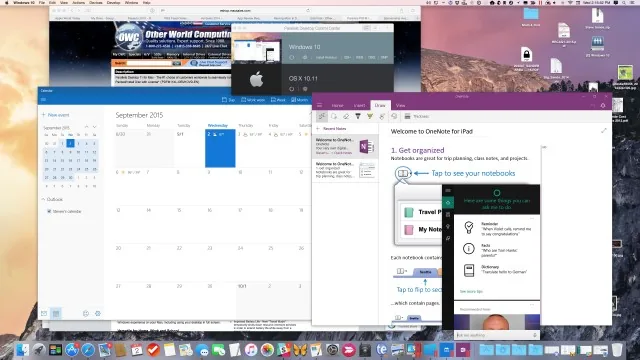
Task: Switch to the Home tab in OneNote
Action: tap(337, 105)
